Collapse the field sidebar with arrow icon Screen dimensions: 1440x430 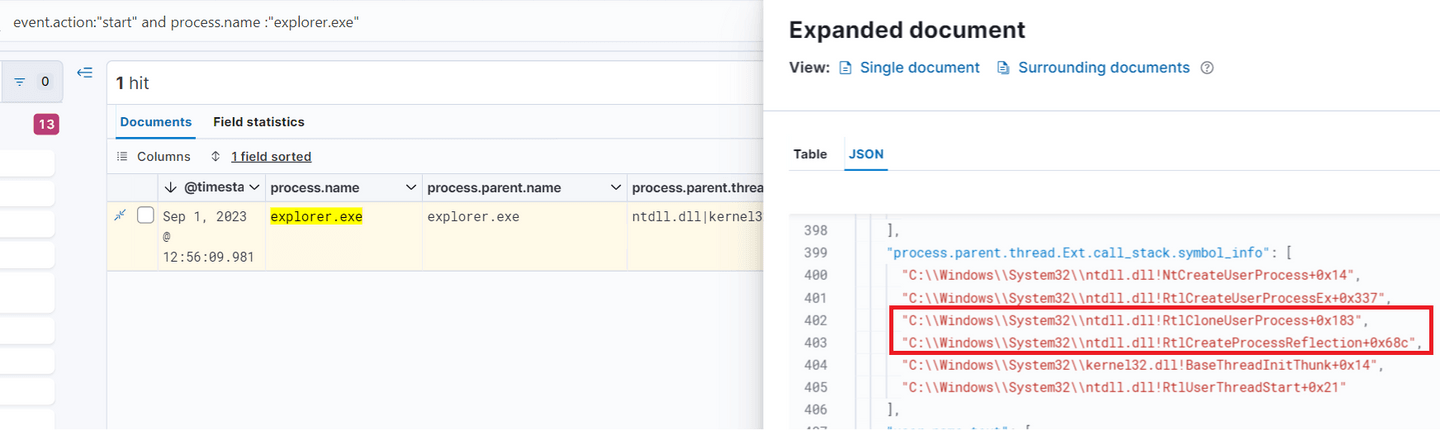pos(85,73)
